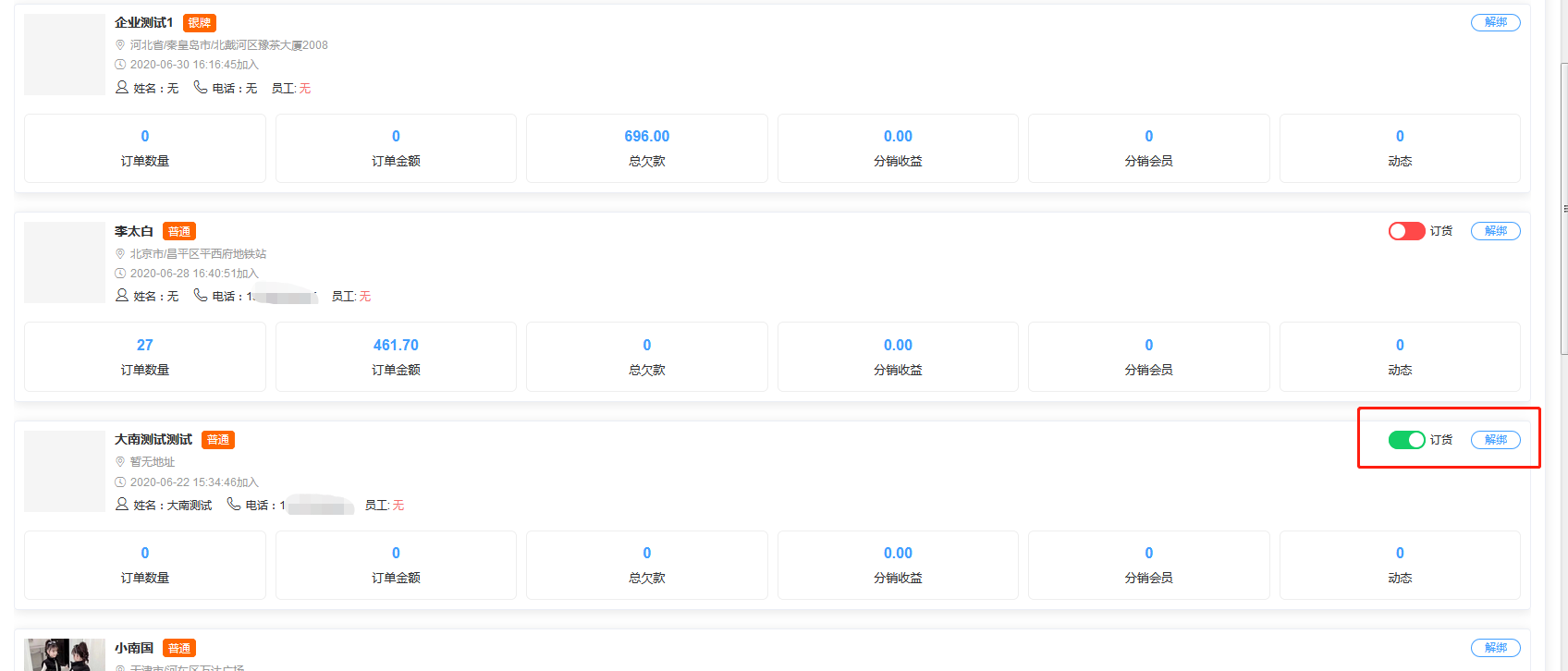Open 分销会员 box for 大南测试测试
Screen dimensions: 1568x671
tap(1149, 565)
